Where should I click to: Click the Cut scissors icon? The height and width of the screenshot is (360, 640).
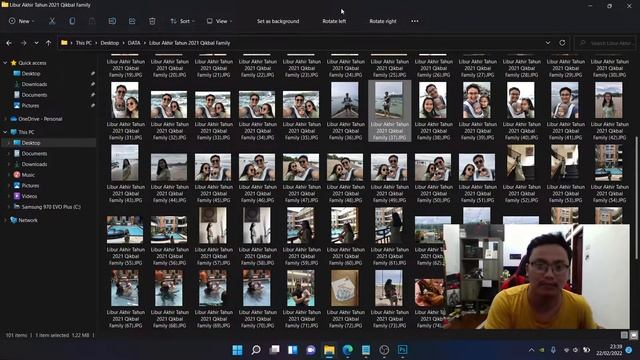coord(52,21)
